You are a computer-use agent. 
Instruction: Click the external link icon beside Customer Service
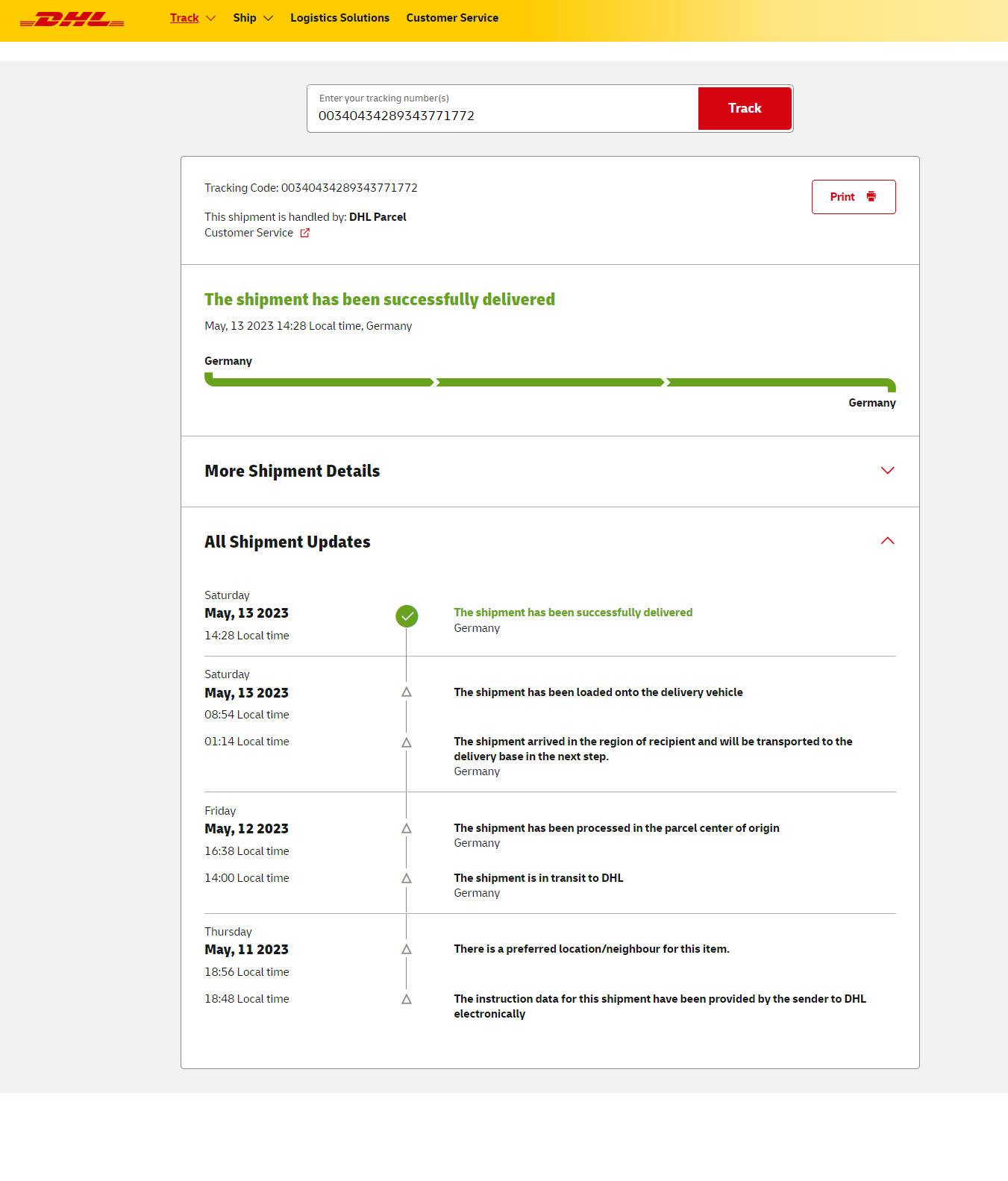click(304, 233)
